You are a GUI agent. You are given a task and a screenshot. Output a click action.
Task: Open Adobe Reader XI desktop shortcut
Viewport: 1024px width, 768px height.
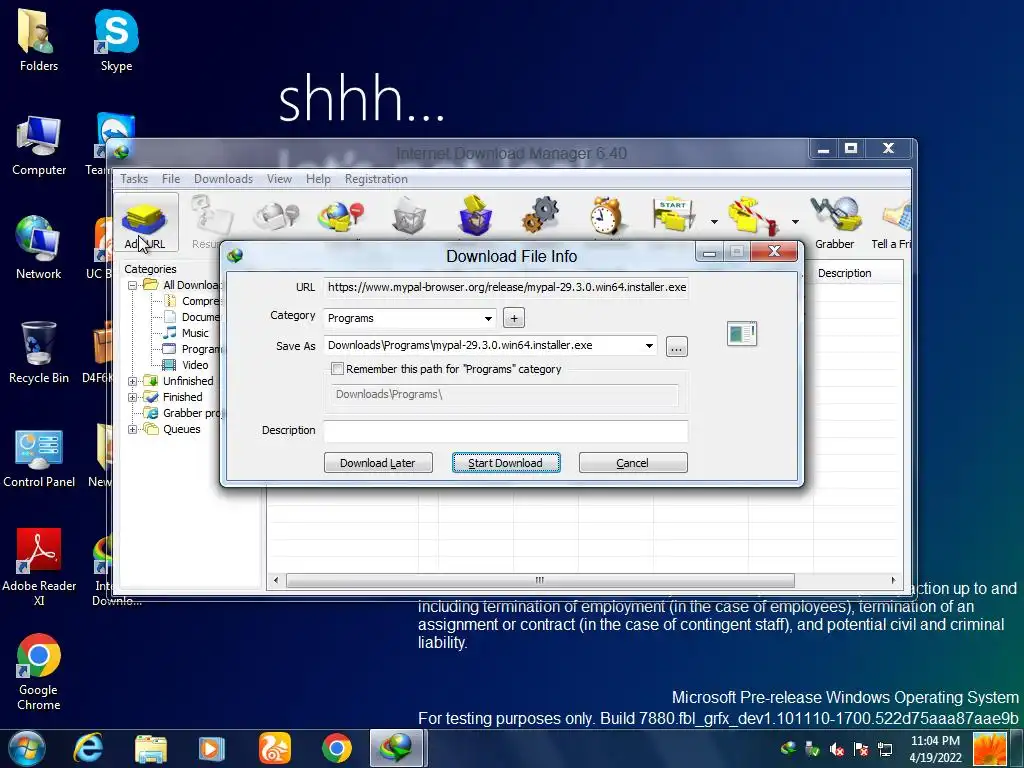[x=39, y=567]
